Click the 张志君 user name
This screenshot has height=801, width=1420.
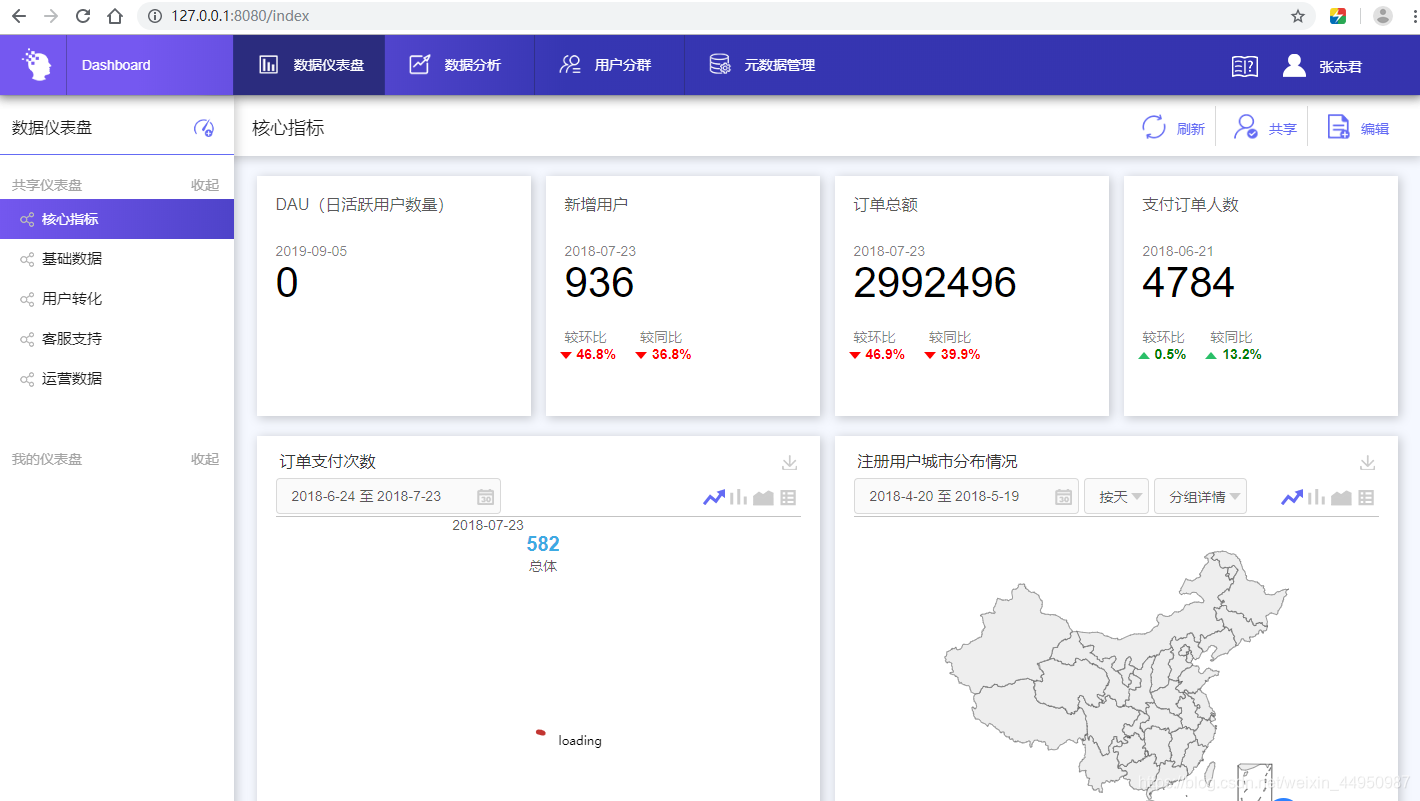click(1340, 67)
